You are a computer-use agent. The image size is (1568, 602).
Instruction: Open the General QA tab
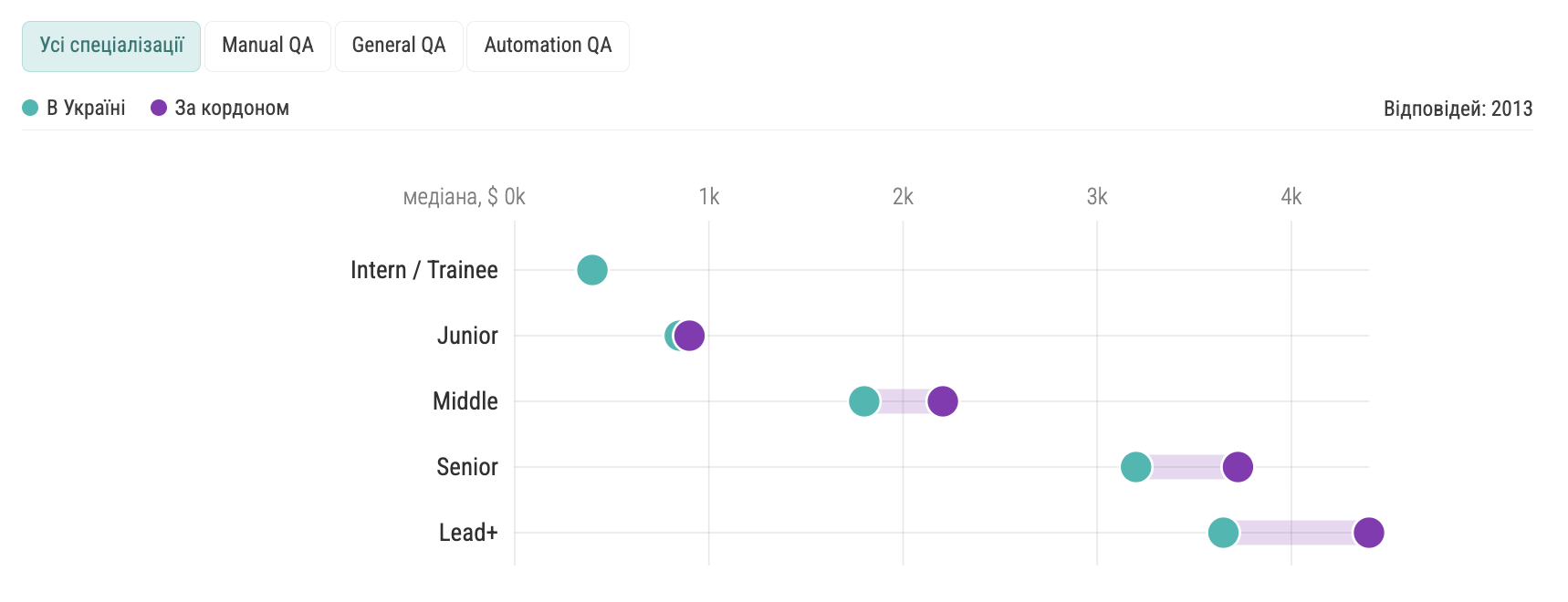coord(399,46)
